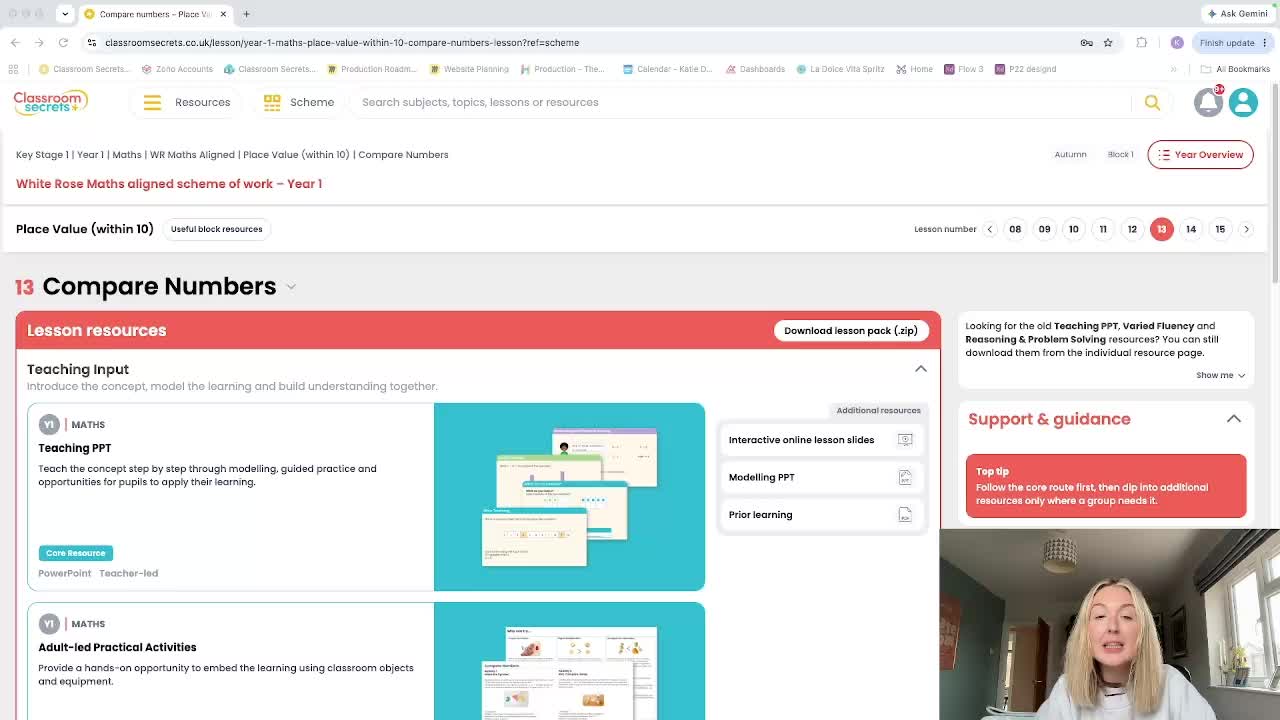Download the Modelling PPT file icon

pyautogui.click(x=905, y=477)
